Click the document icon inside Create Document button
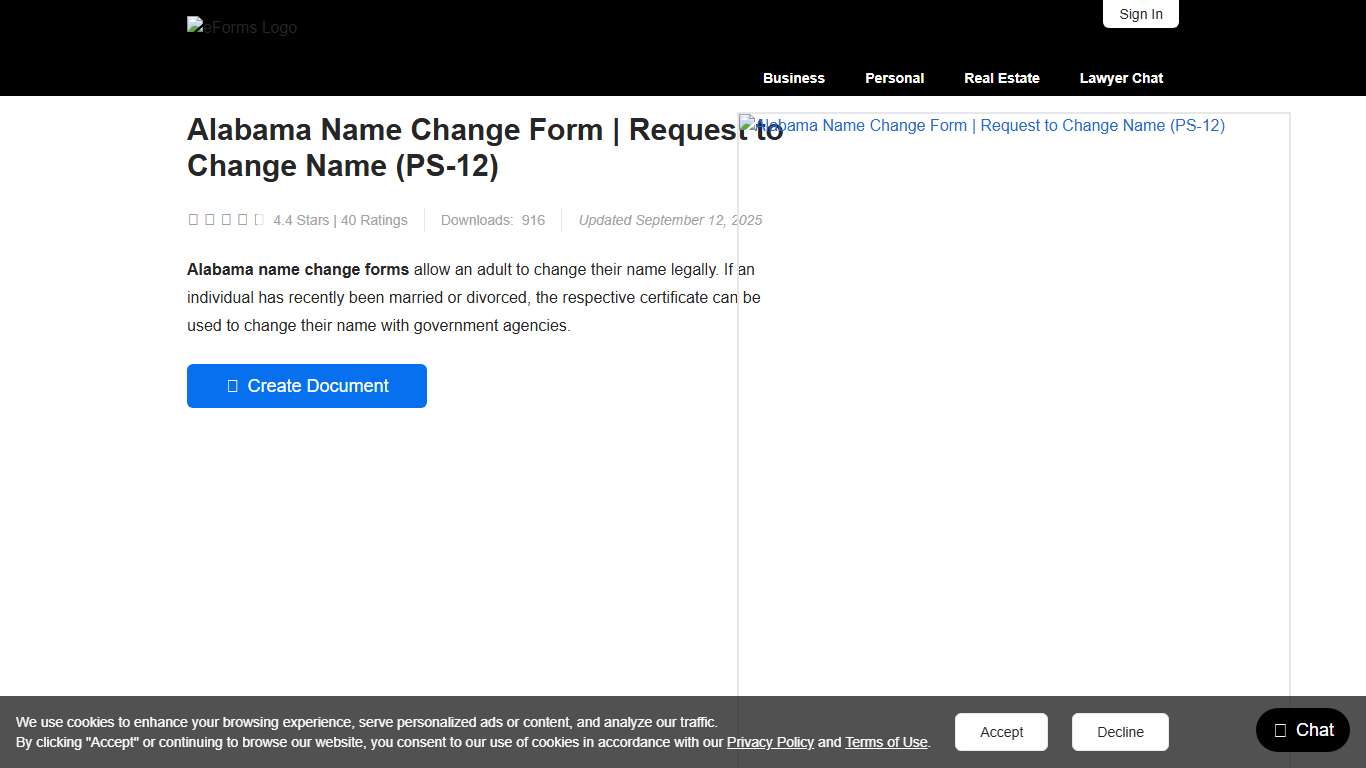 [x=233, y=385]
